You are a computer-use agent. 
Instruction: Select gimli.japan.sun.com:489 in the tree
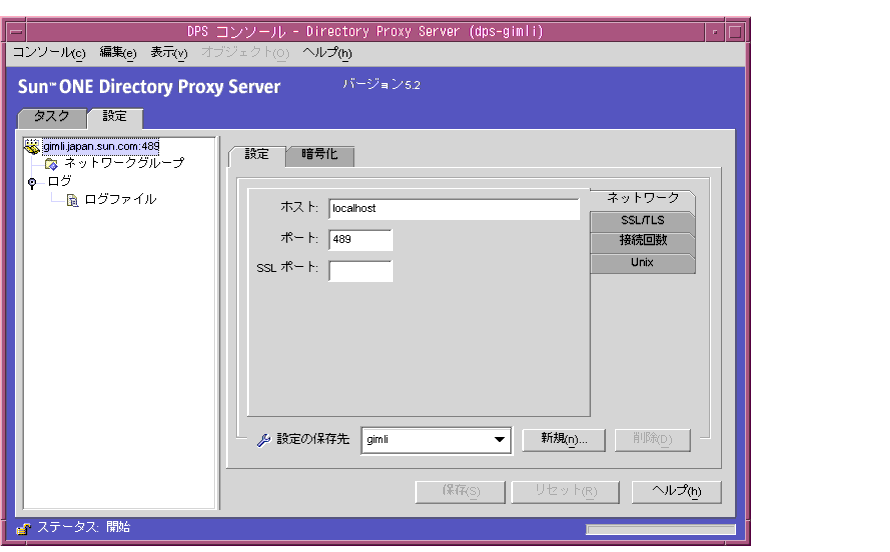101,146
